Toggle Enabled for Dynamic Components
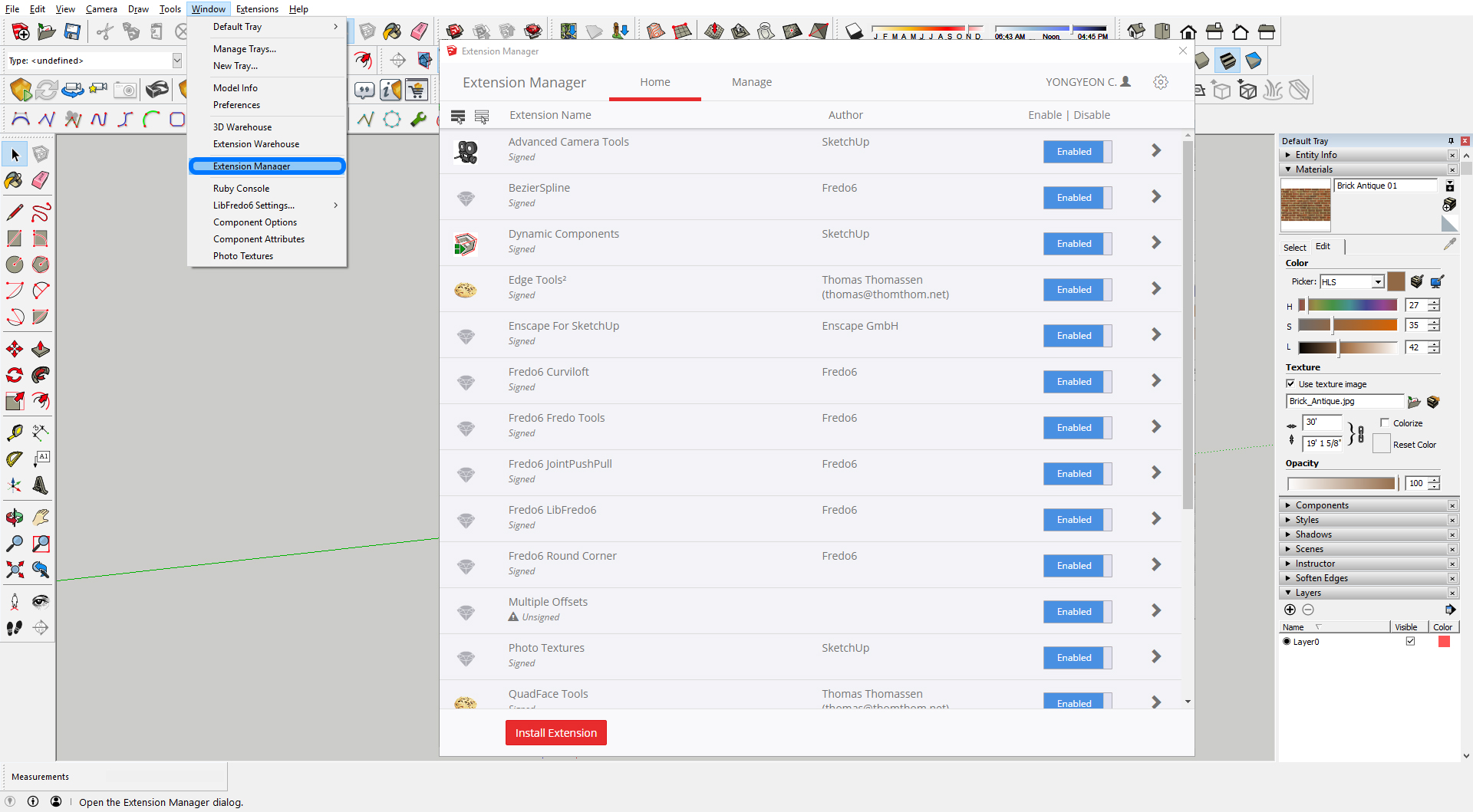 (x=1077, y=244)
